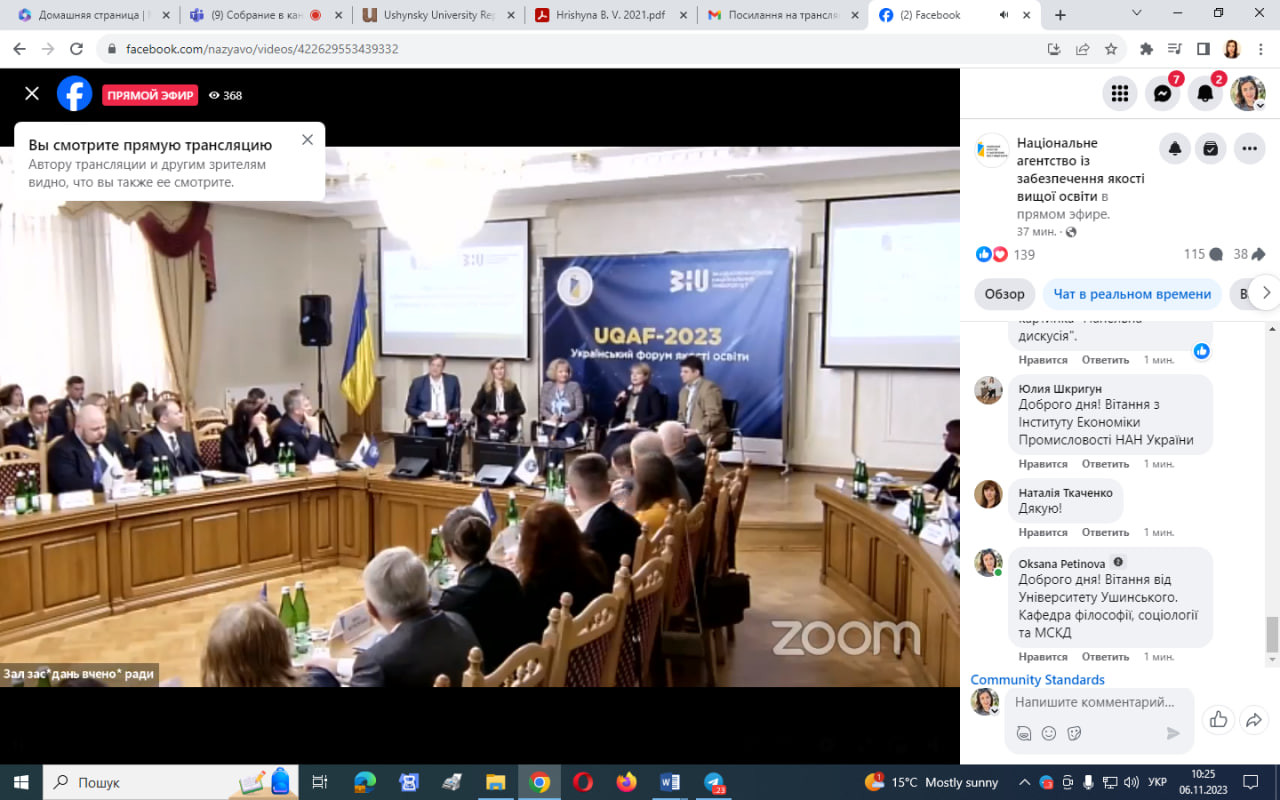Send the comment with the arrow icon

point(1173,733)
